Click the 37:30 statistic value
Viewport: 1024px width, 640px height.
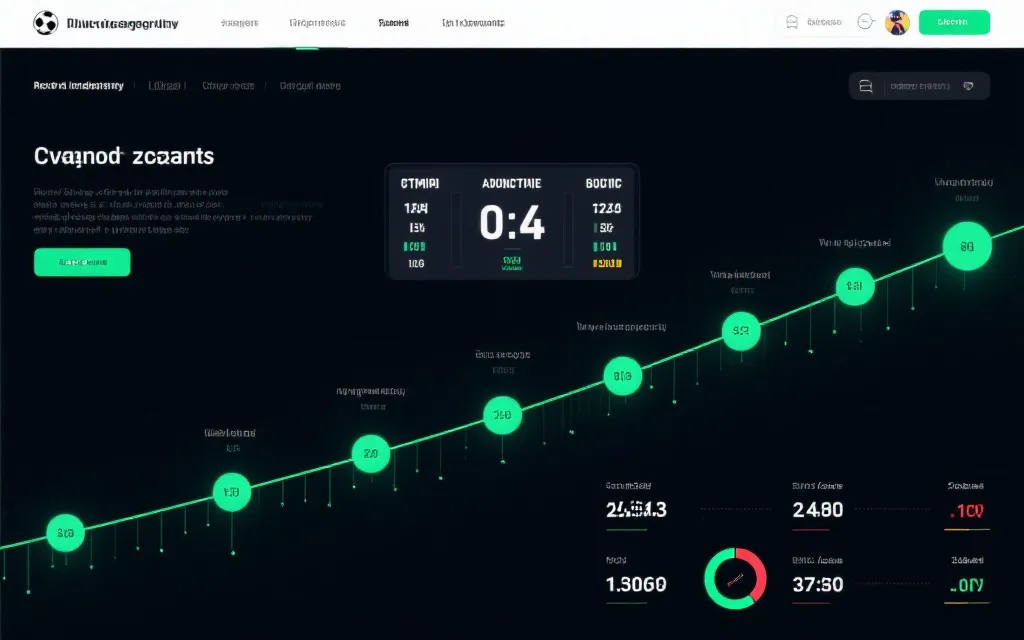click(x=818, y=585)
